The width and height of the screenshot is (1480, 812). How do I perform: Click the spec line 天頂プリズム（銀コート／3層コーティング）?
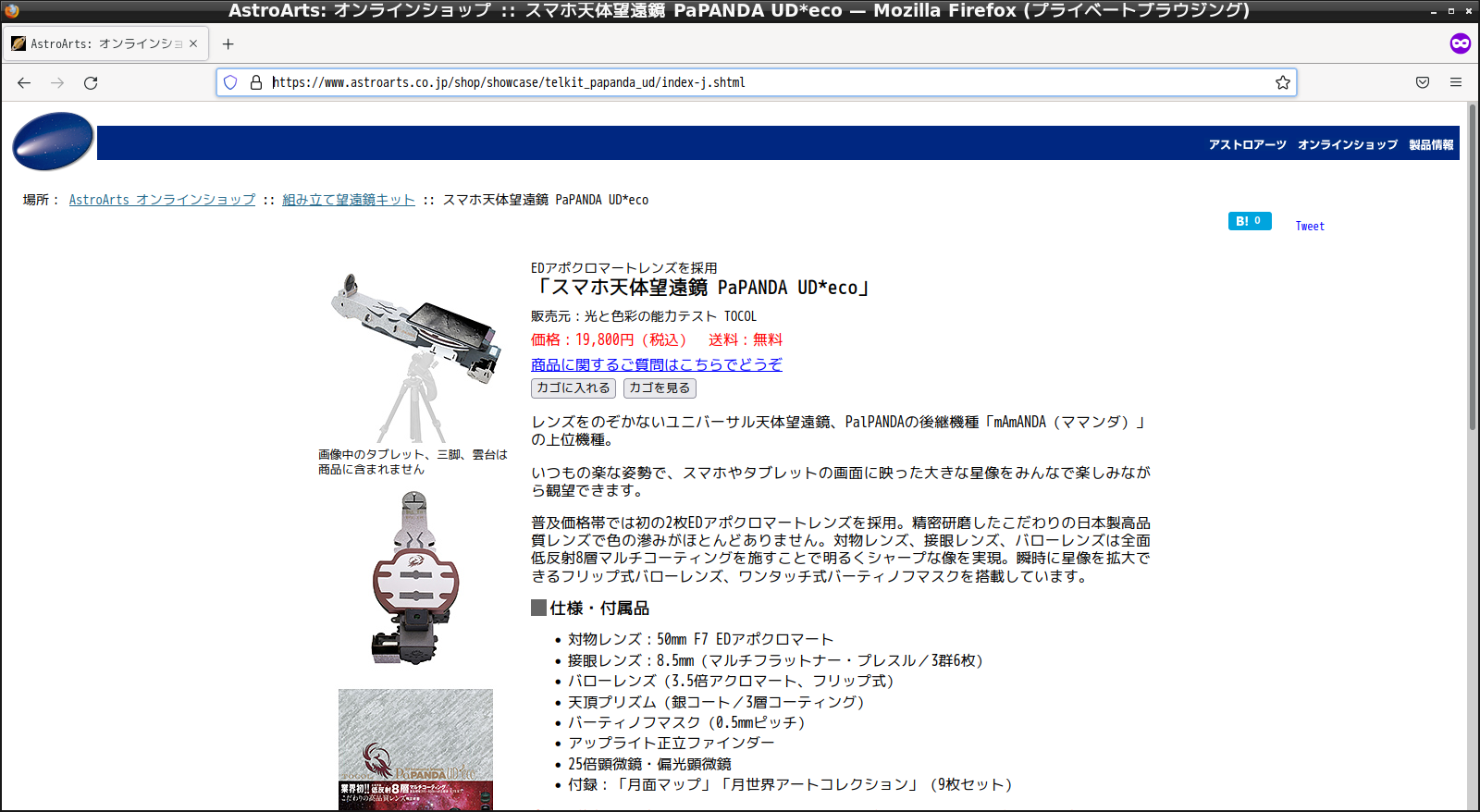[x=720, y=702]
